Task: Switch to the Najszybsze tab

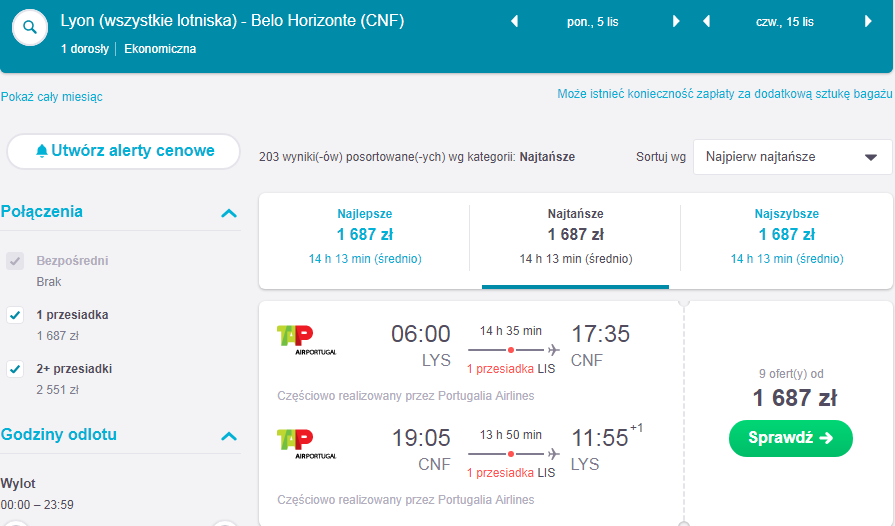Action: click(x=787, y=236)
